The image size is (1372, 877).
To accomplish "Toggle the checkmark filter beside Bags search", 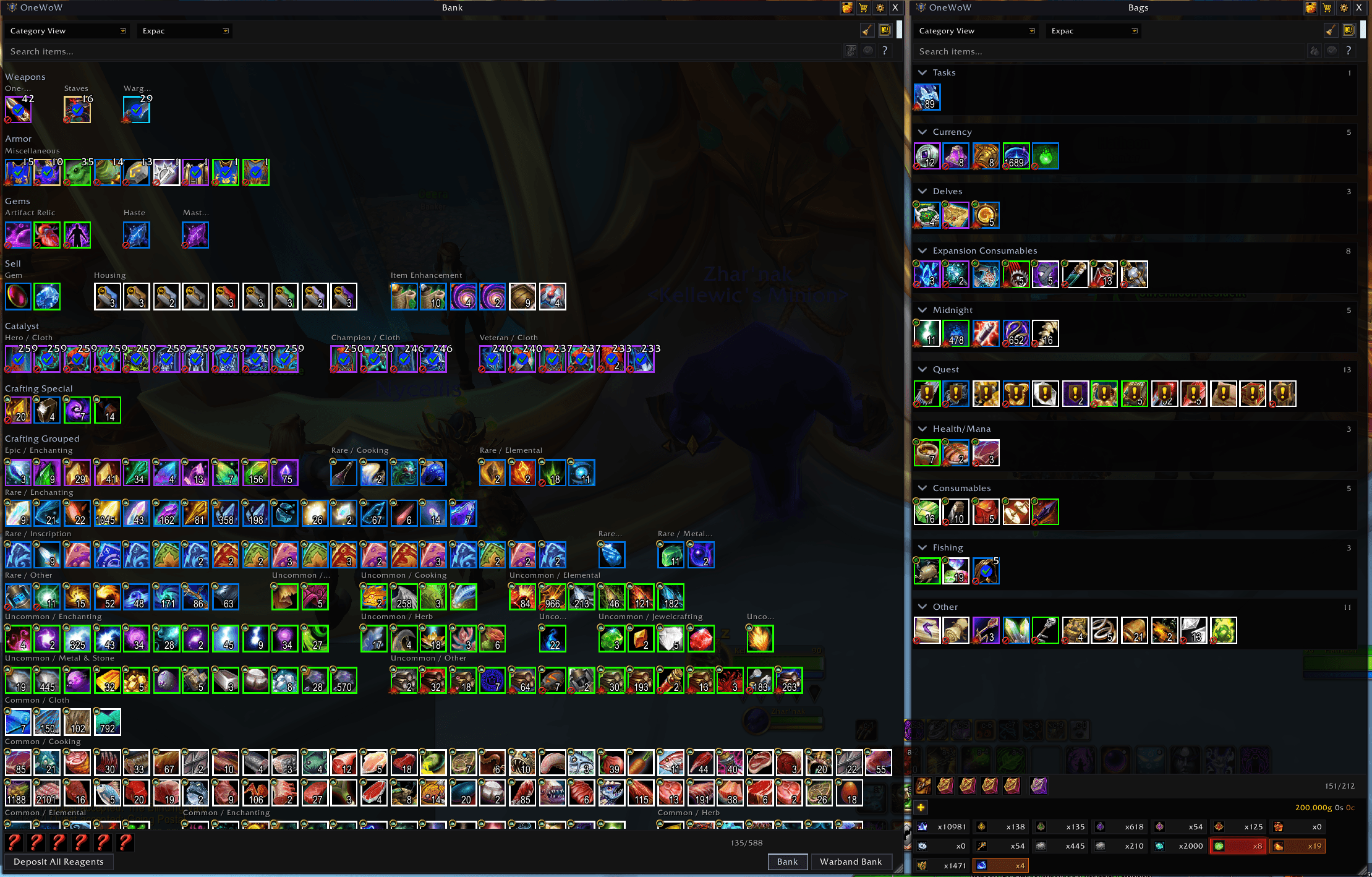I will click(x=1332, y=51).
